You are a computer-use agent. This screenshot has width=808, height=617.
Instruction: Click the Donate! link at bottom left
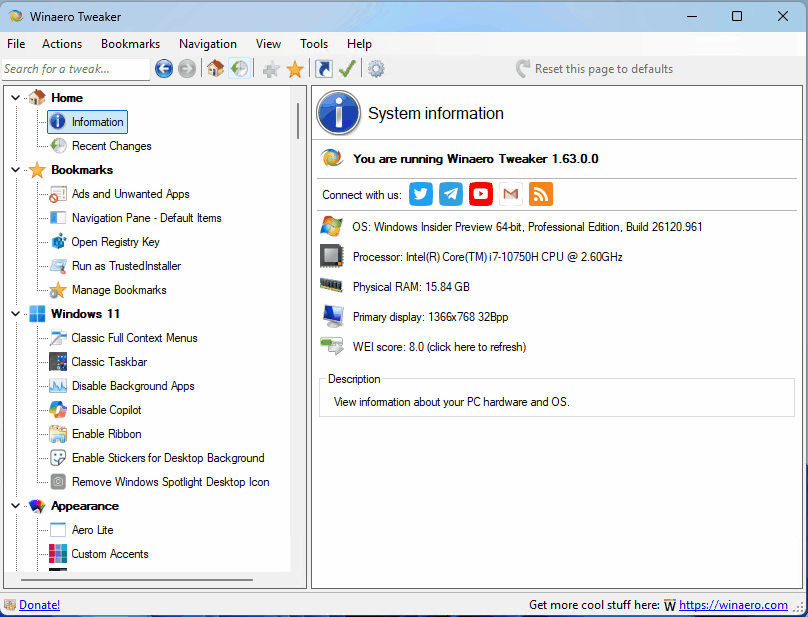click(39, 604)
